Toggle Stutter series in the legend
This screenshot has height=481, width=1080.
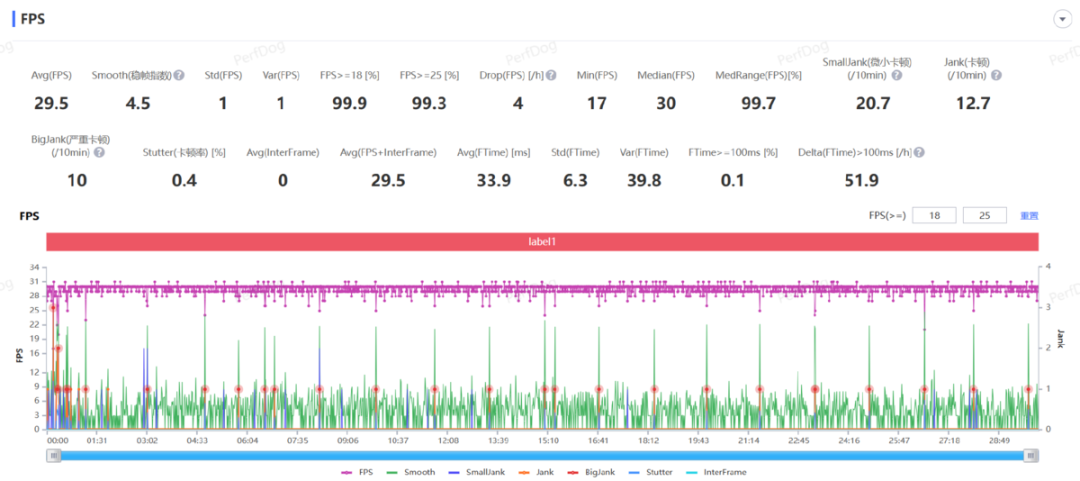click(x=652, y=472)
